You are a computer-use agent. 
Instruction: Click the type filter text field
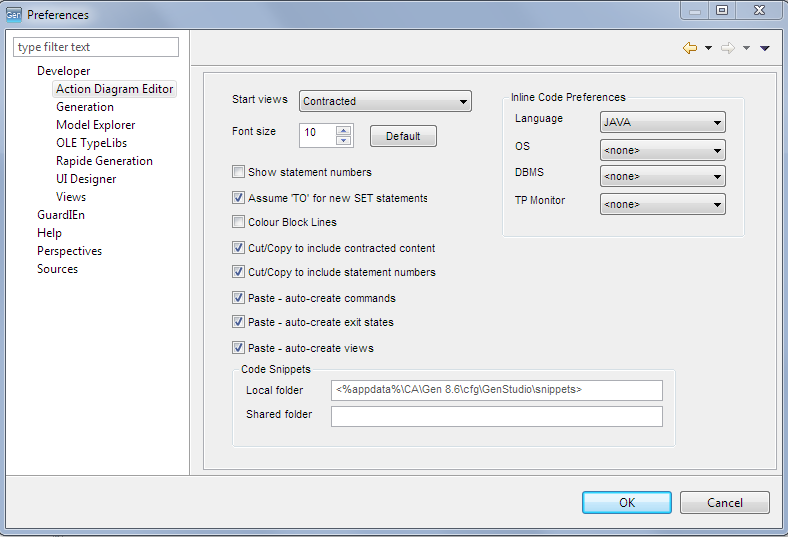(x=96, y=47)
